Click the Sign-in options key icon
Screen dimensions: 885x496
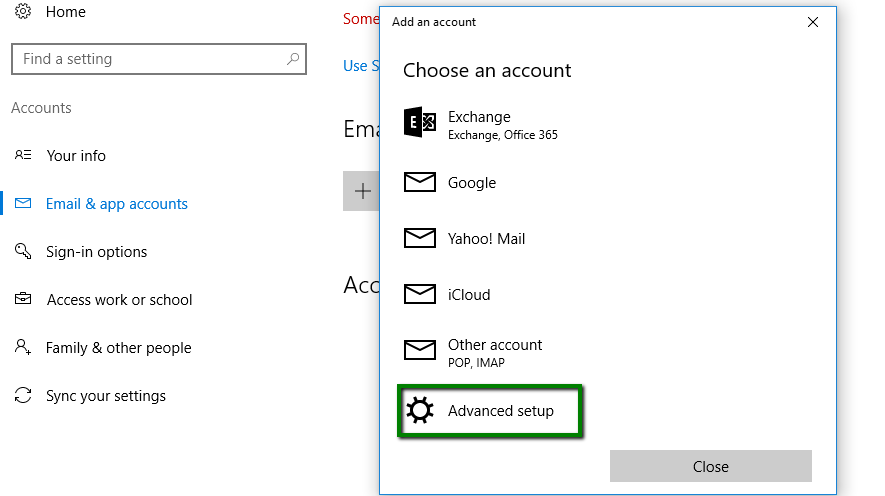tap(23, 251)
